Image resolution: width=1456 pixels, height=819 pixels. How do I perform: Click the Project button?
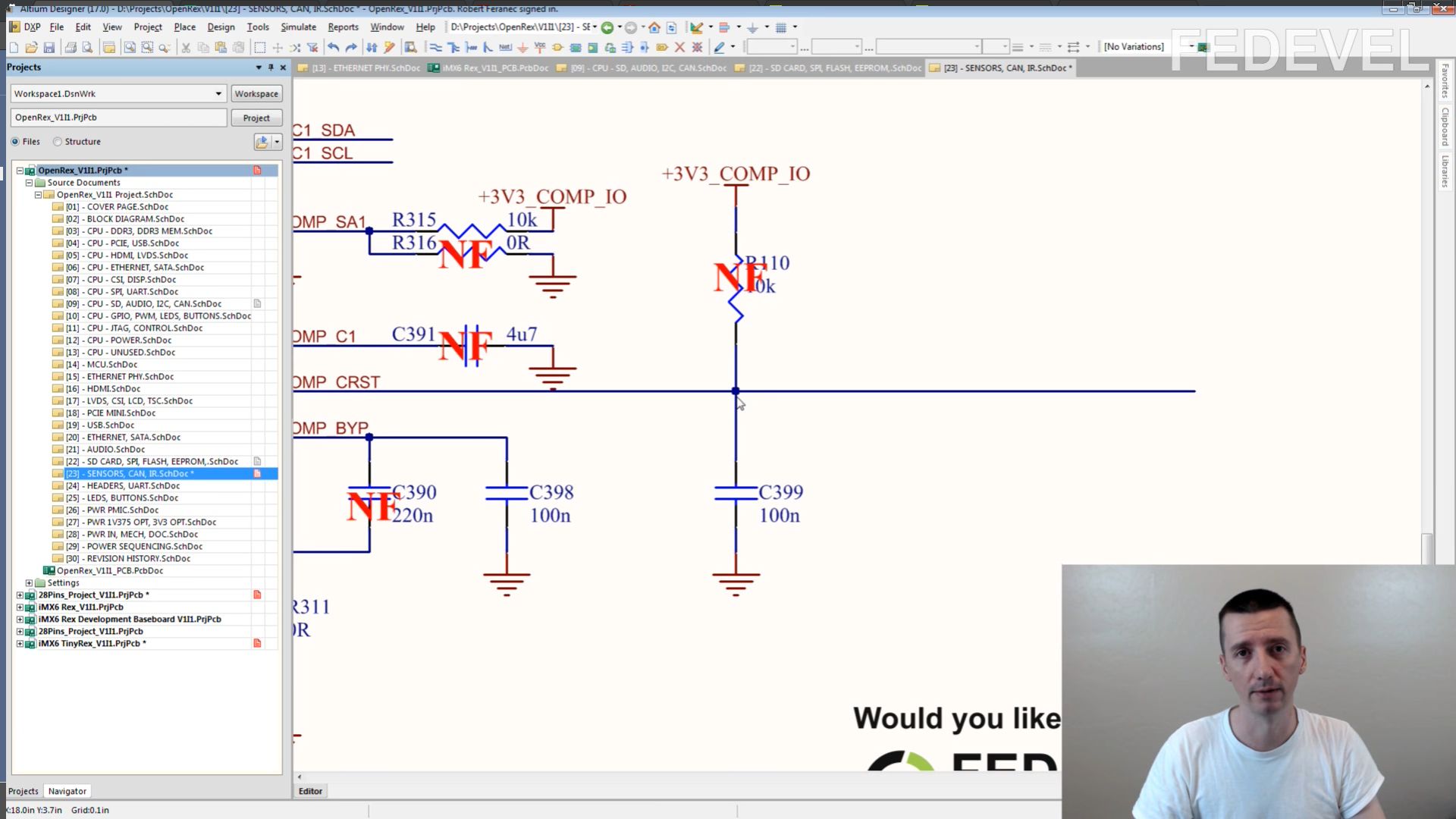tap(256, 118)
